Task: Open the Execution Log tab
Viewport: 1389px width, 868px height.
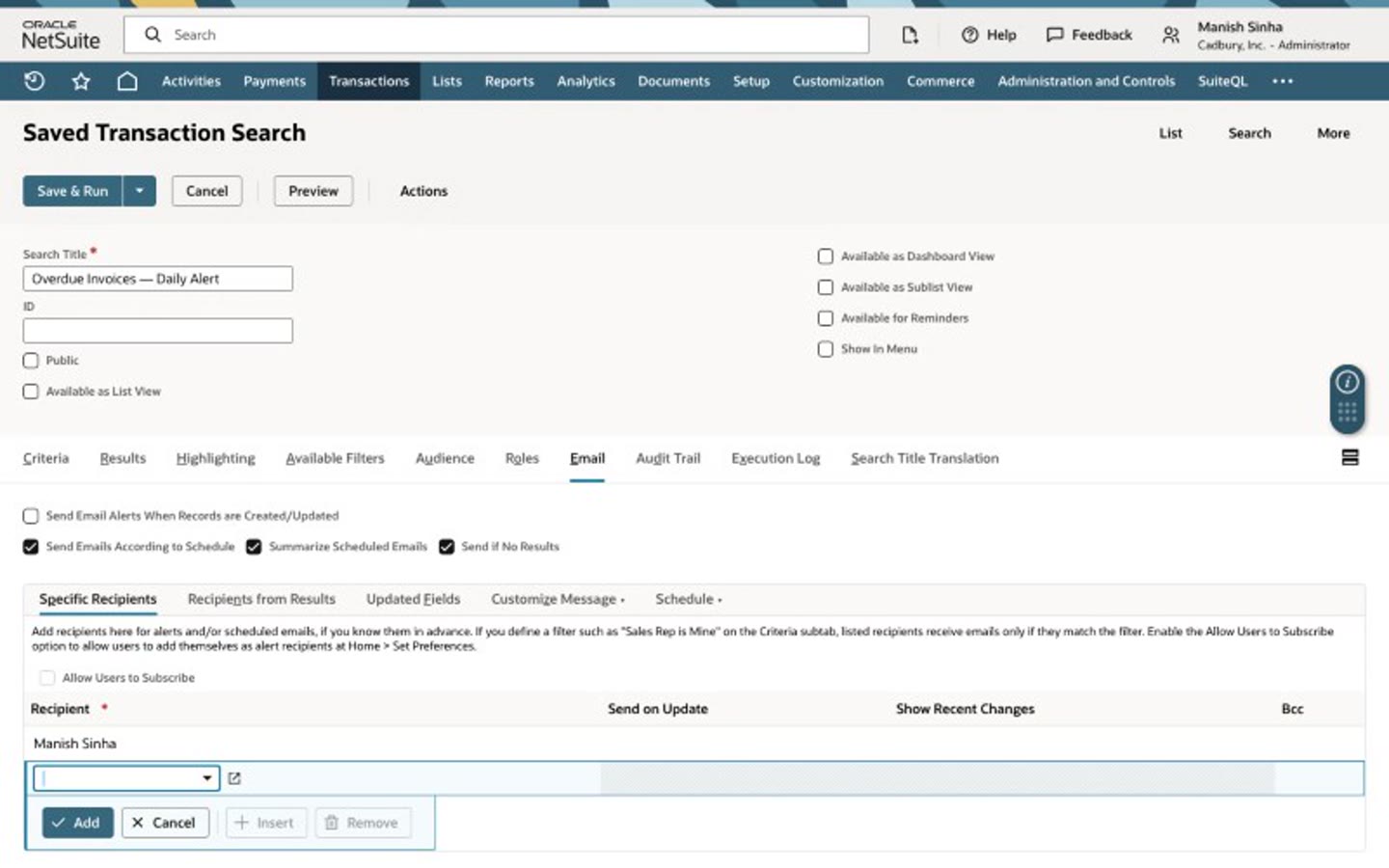Action: click(x=776, y=458)
